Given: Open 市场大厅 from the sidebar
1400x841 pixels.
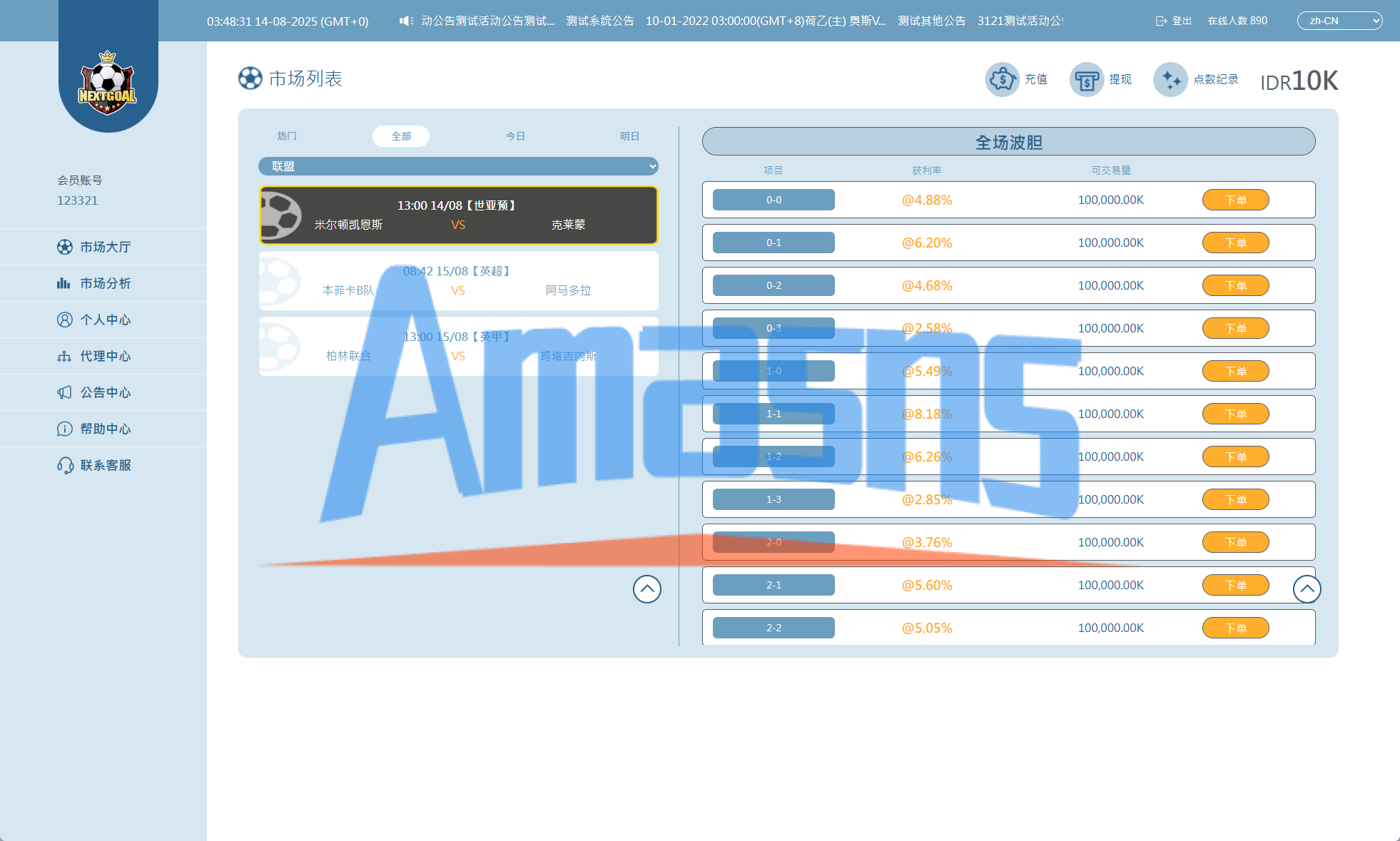Looking at the screenshot, I should [x=105, y=247].
